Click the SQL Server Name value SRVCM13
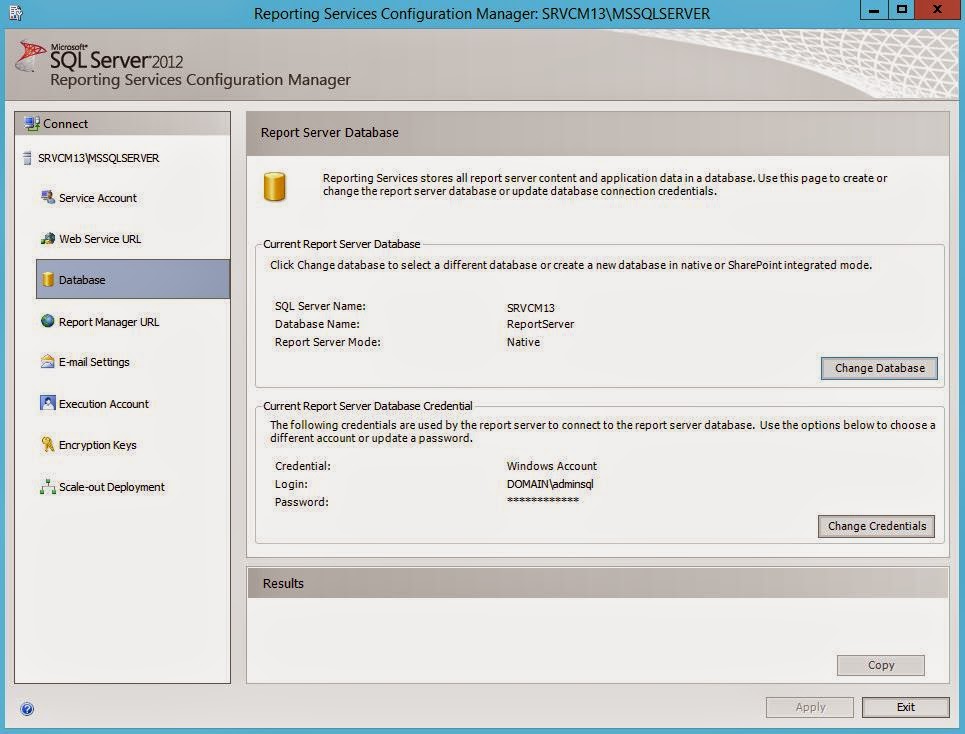The height and width of the screenshot is (734, 965). (531, 308)
